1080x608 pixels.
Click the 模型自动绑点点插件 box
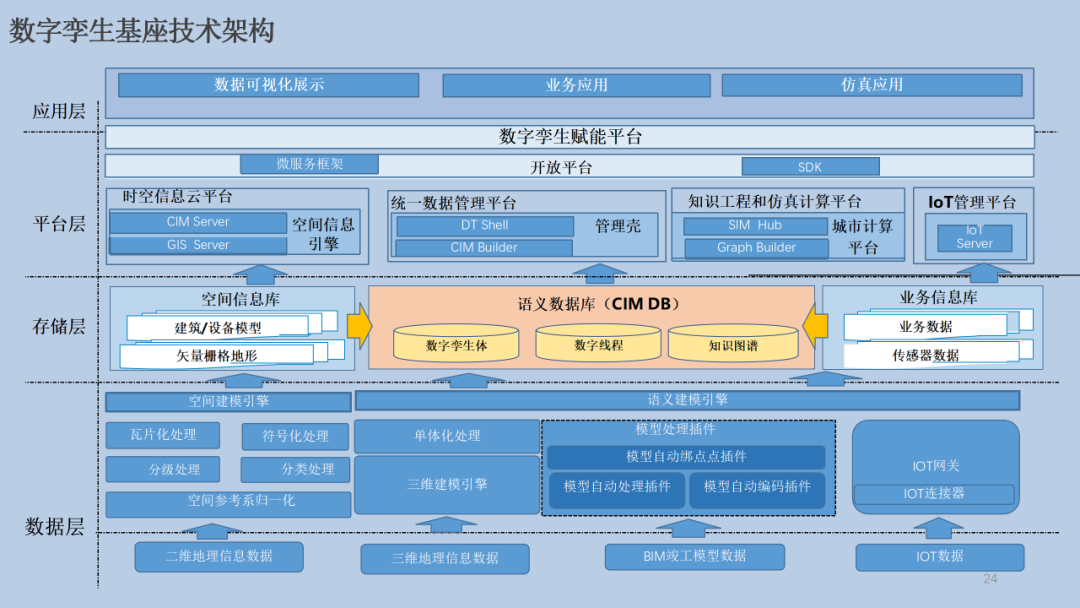point(686,457)
